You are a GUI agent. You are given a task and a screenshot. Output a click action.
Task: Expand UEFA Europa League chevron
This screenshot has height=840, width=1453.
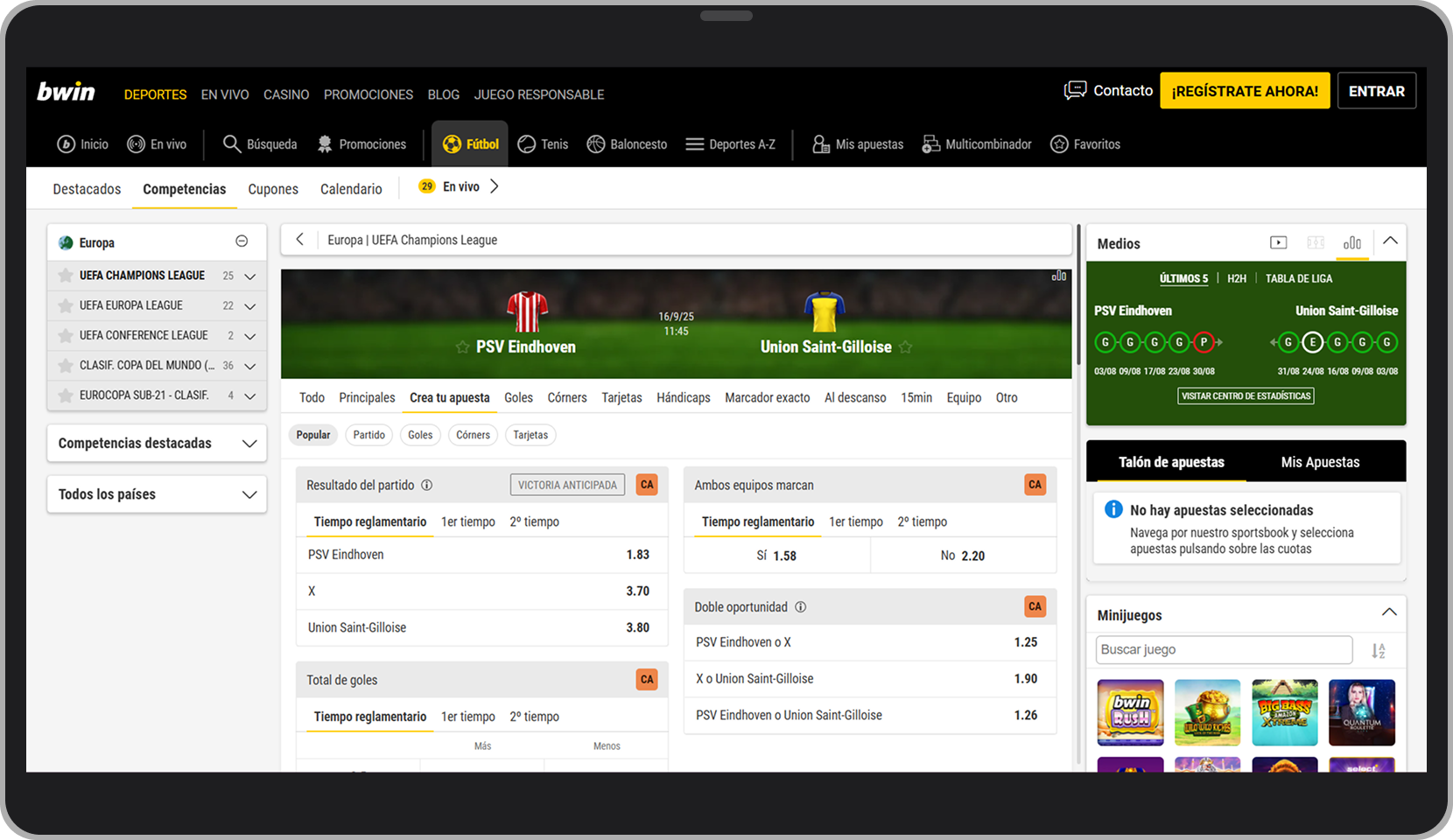250,306
